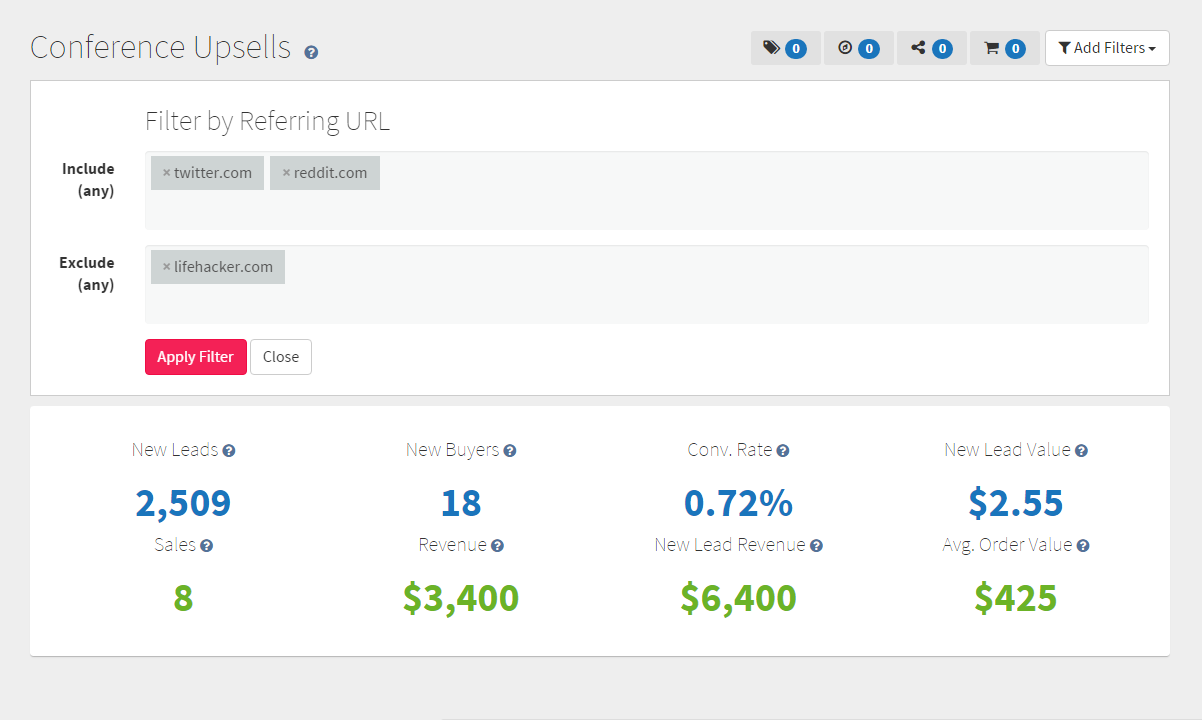Screen dimensions: 1202x720
Task: Click Close to dismiss filter panel
Action: click(281, 357)
